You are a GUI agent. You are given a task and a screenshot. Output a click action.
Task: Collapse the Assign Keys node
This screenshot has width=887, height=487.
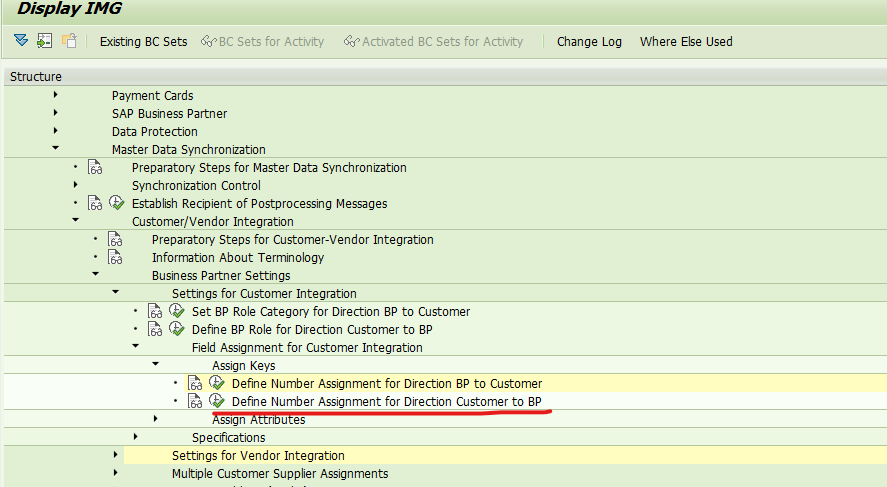[x=156, y=364]
